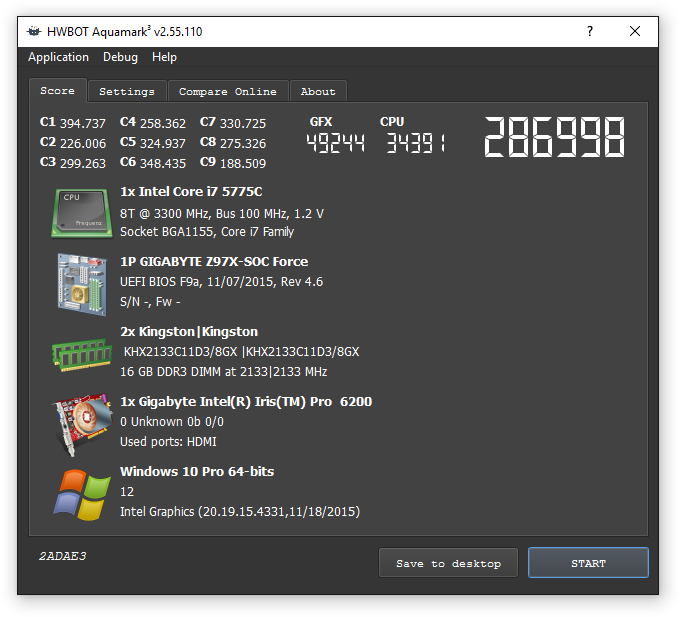
Task: Click the UEFI BIOS F9a, 11/07/2015 line
Action: tap(222, 282)
